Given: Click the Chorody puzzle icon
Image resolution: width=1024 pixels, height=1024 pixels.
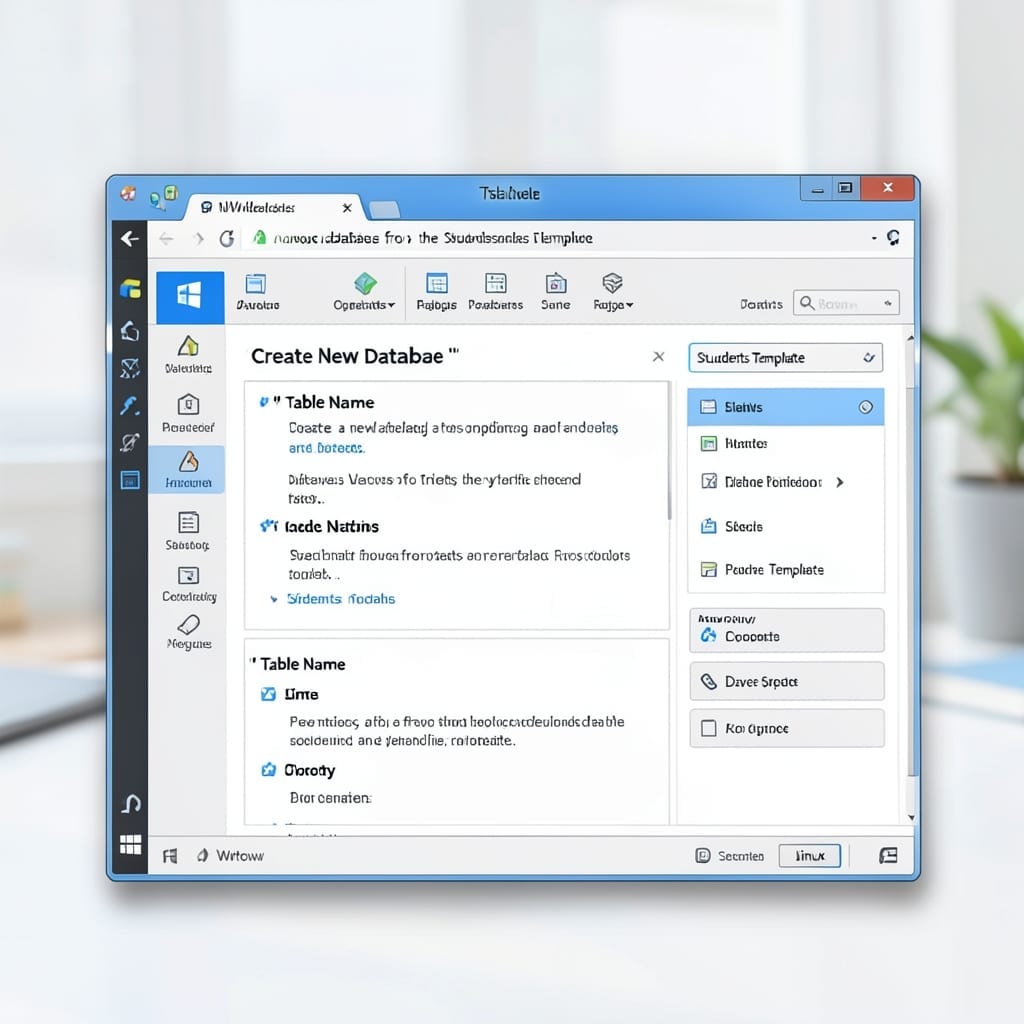Looking at the screenshot, I should (268, 770).
